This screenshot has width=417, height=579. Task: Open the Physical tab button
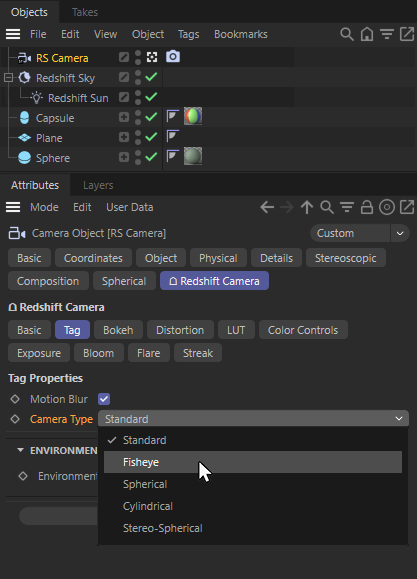click(218, 258)
